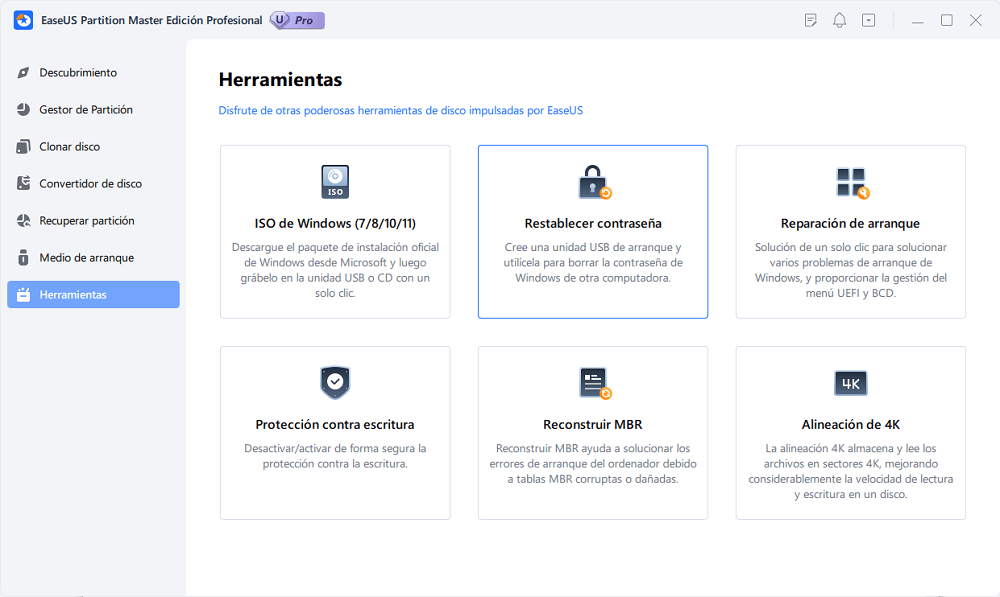Click the Reparación de arranque Windows icon
The width and height of the screenshot is (1000, 597).
tap(852, 183)
